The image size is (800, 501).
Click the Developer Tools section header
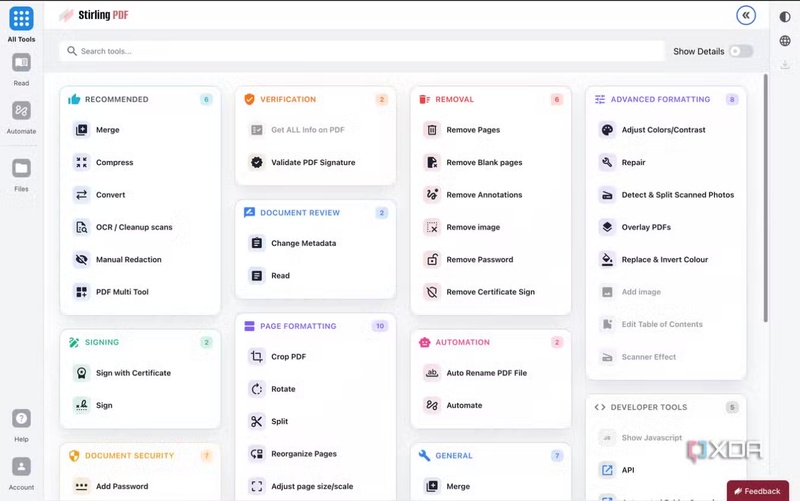tap(666, 407)
